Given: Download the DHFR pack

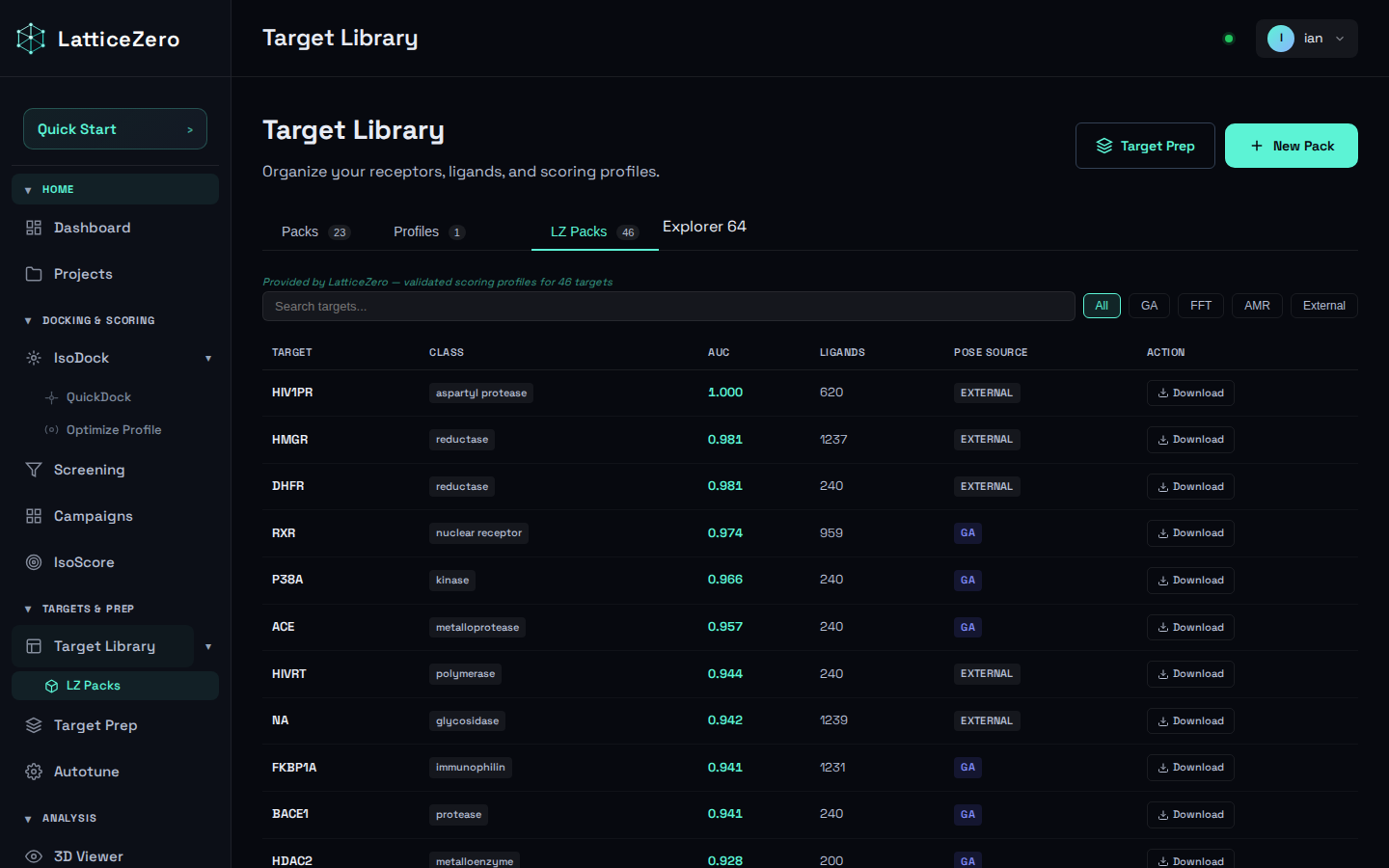Looking at the screenshot, I should click(x=1190, y=487).
